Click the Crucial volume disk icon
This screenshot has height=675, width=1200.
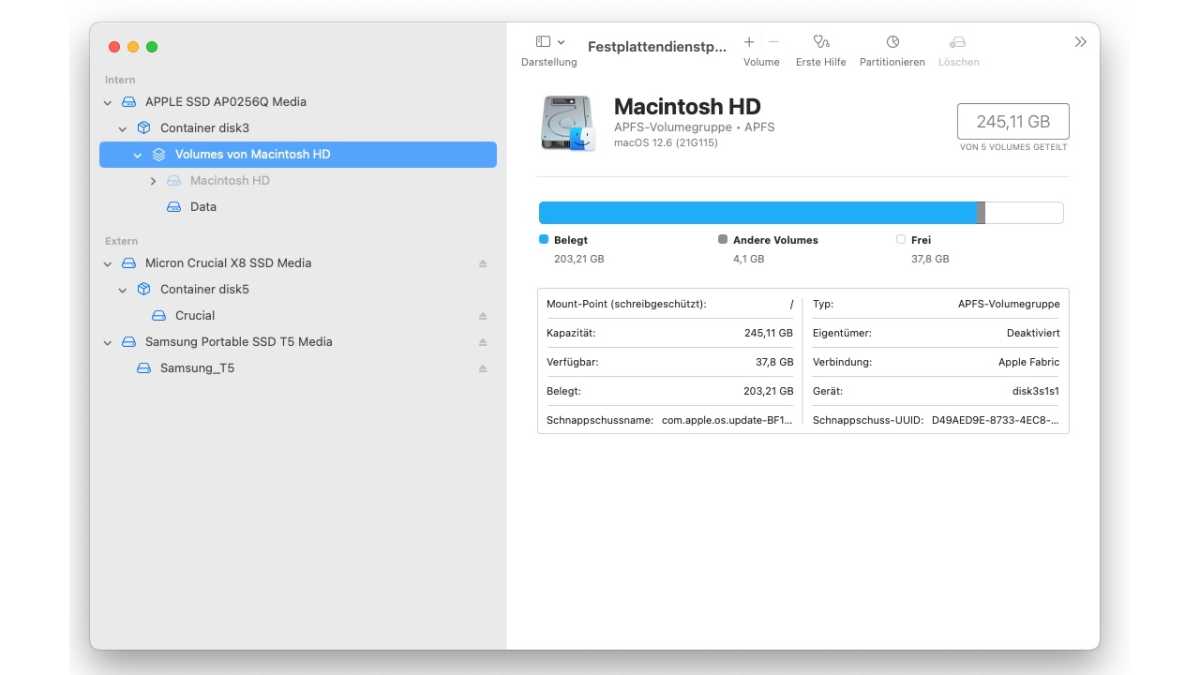(x=159, y=315)
